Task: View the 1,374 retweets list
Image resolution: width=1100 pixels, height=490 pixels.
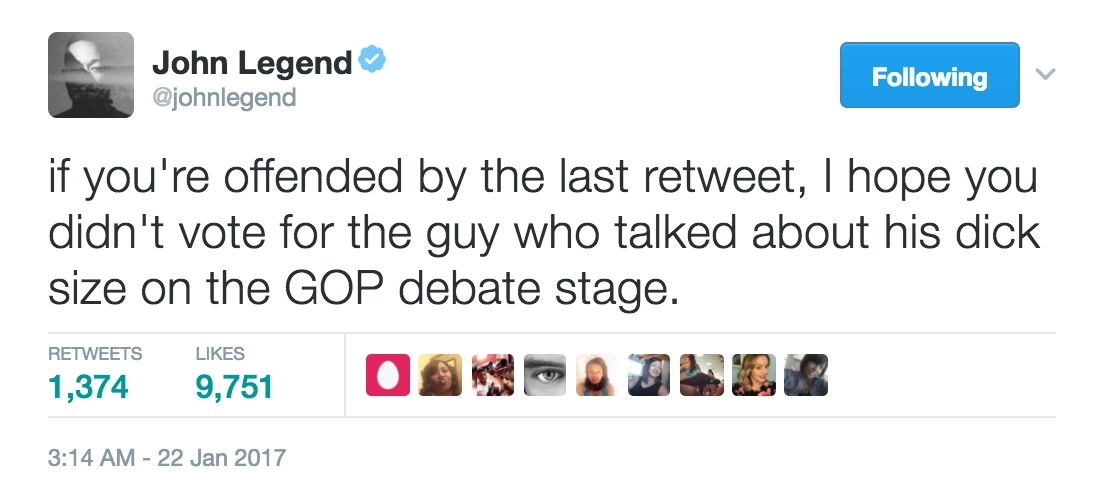Action: [88, 387]
